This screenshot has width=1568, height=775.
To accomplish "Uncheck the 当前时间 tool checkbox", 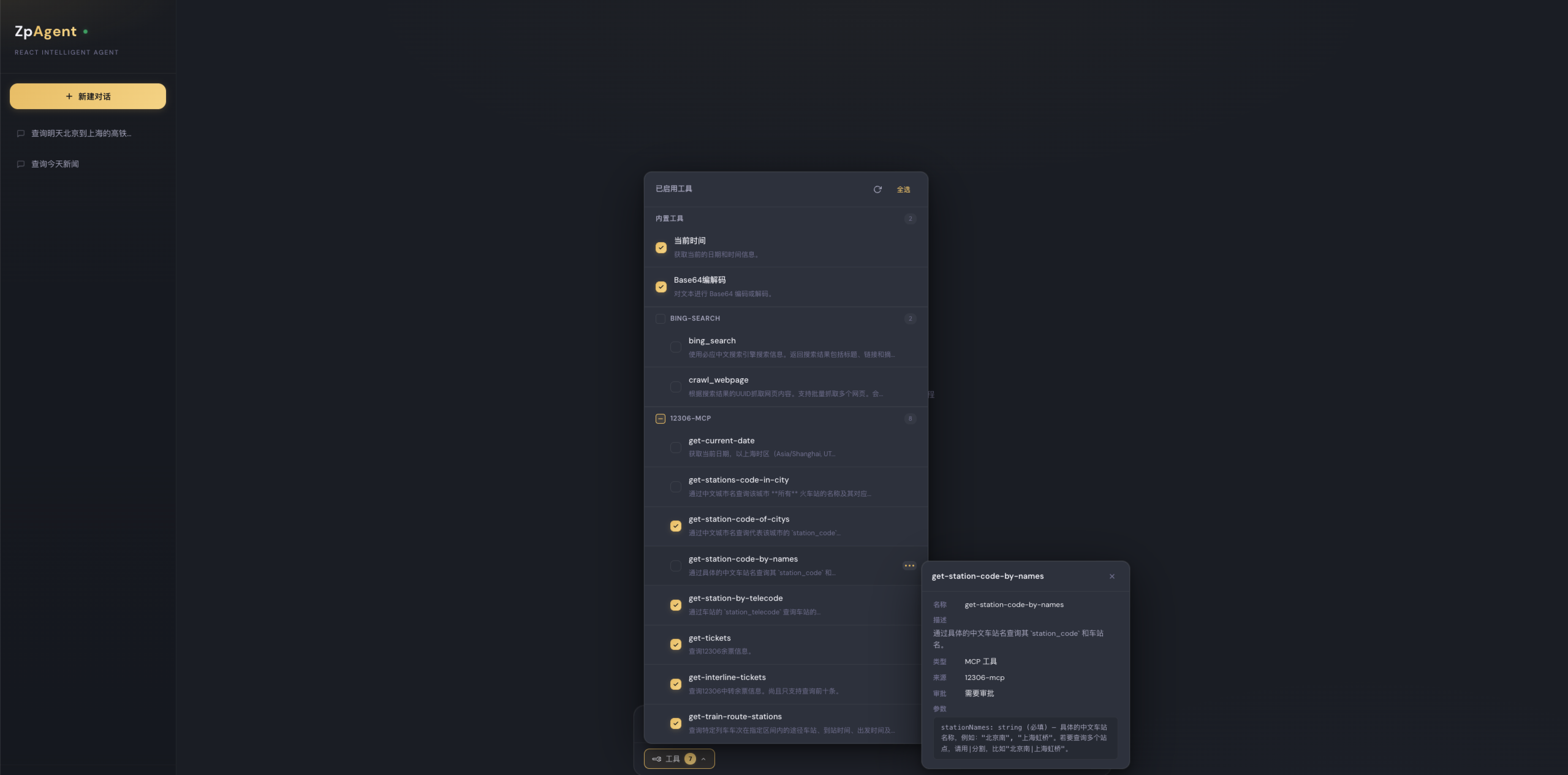I will tap(661, 248).
